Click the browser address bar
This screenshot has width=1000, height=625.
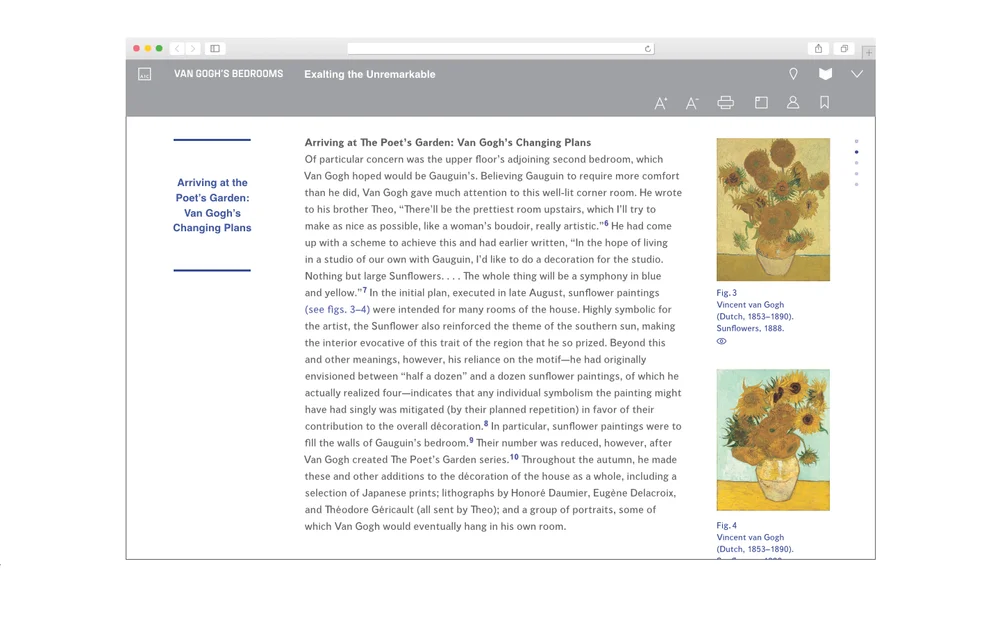(501, 48)
